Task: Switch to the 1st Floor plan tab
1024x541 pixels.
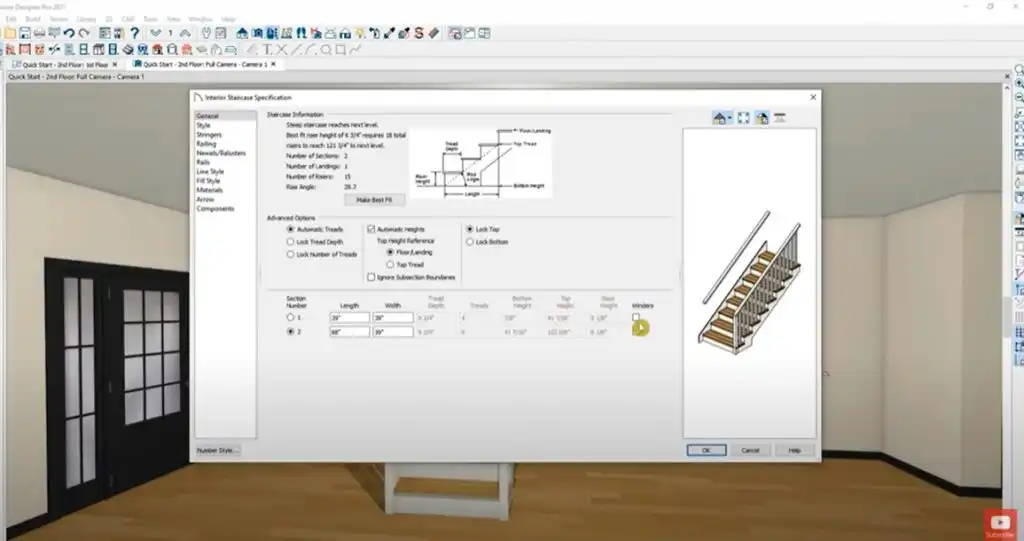Action: pyautogui.click(x=65, y=65)
